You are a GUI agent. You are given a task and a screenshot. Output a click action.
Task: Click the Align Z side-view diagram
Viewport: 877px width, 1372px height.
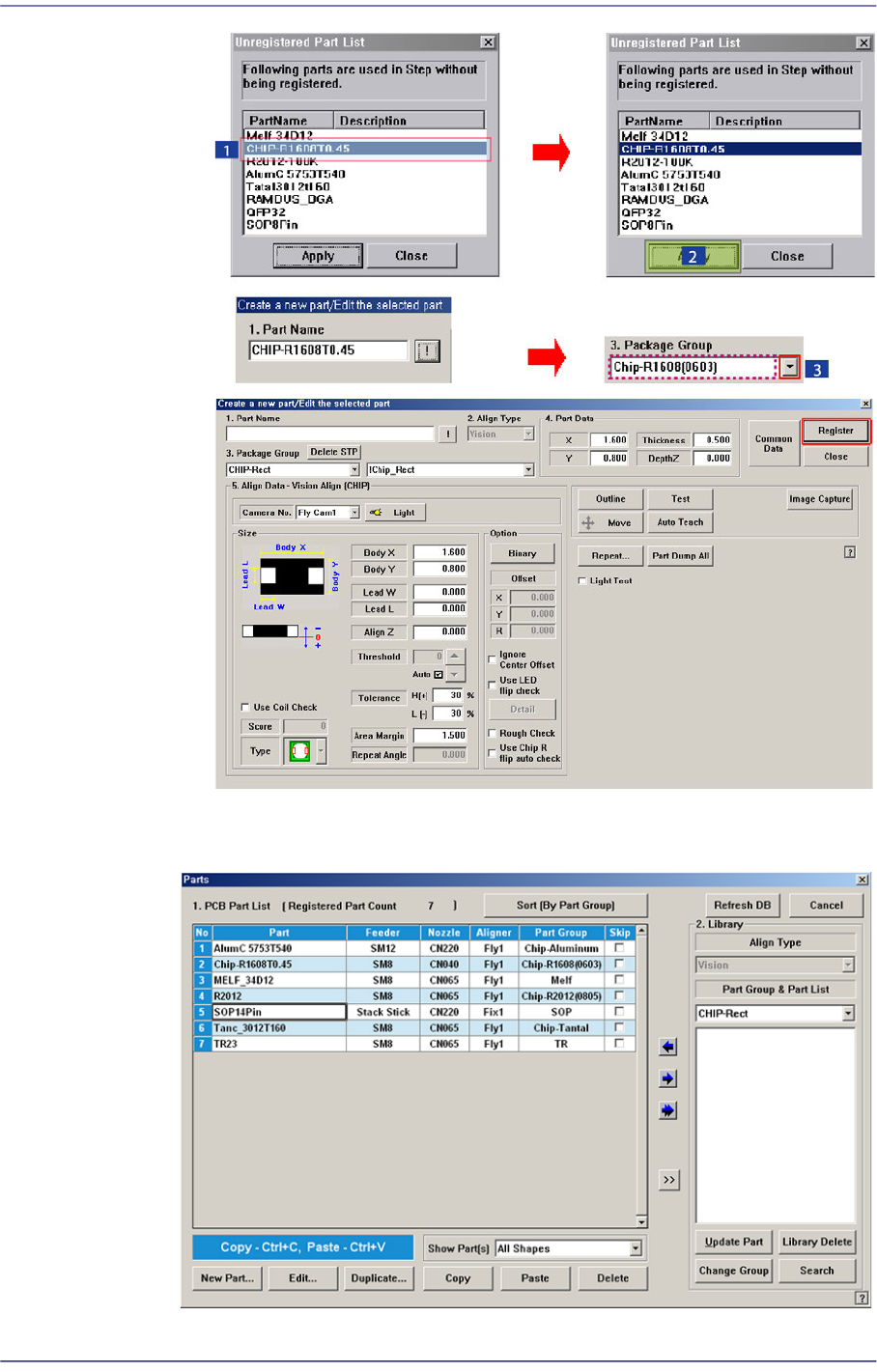coord(282,633)
